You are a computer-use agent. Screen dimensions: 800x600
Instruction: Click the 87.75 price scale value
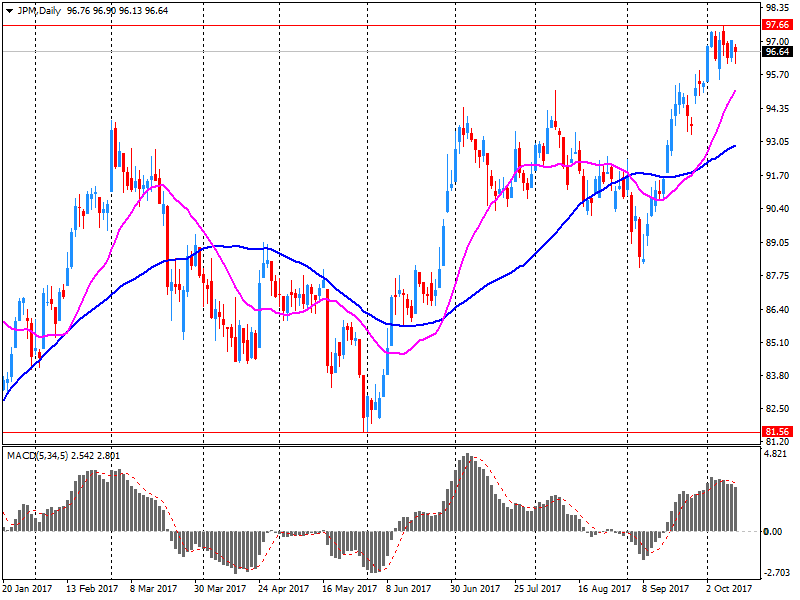pos(778,276)
